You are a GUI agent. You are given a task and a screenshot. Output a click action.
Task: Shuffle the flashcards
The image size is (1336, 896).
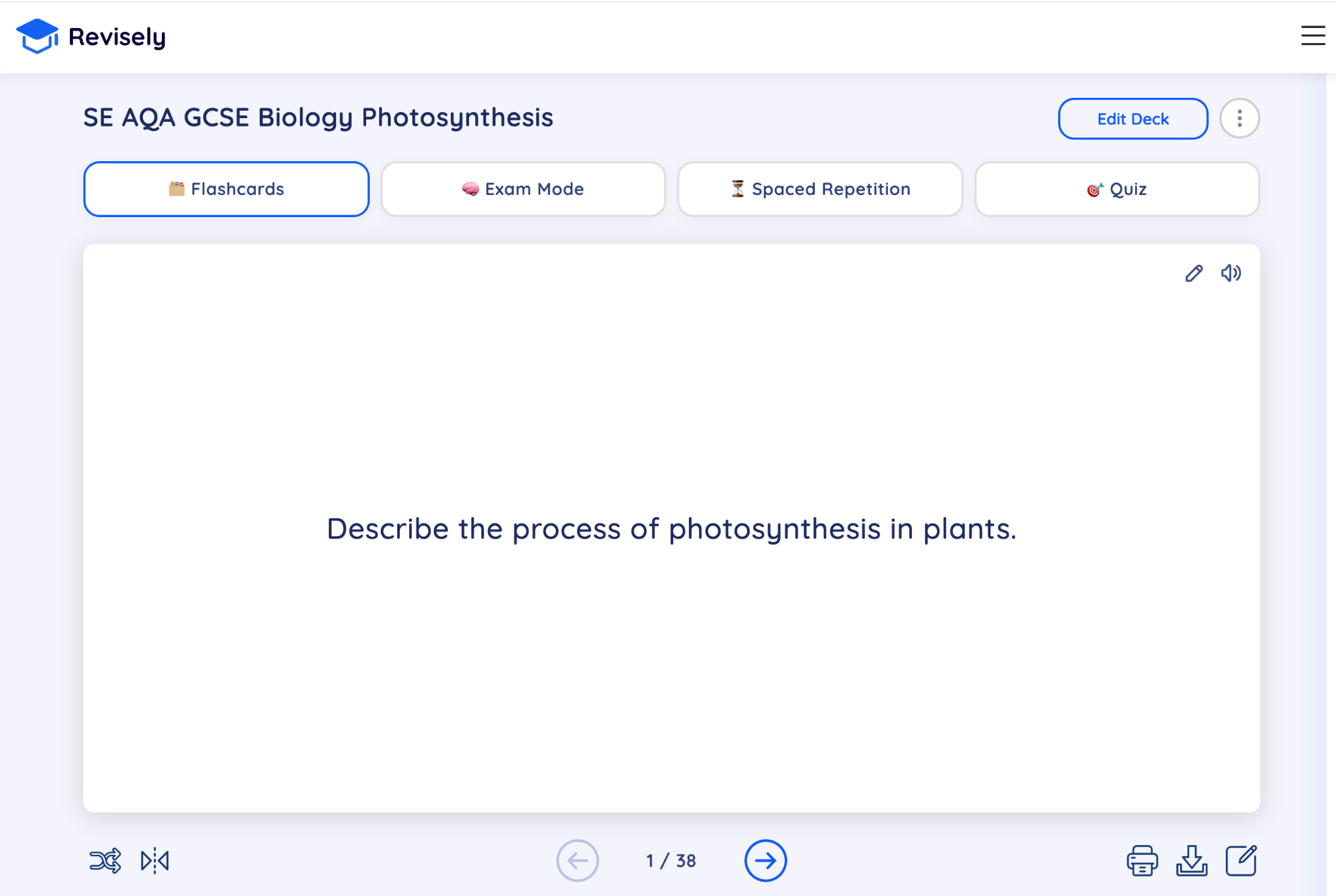105,861
